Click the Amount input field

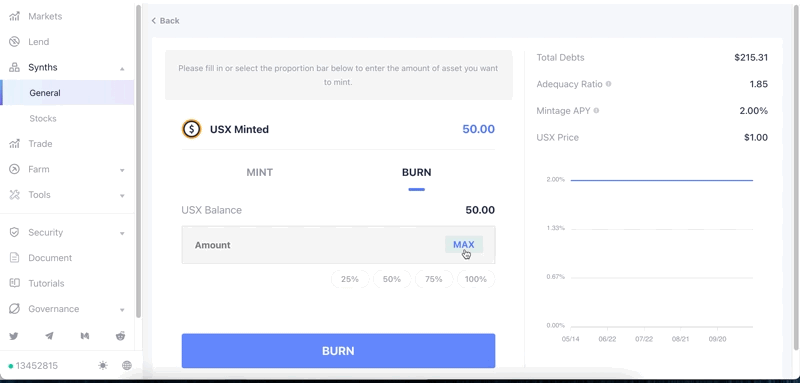point(338,245)
